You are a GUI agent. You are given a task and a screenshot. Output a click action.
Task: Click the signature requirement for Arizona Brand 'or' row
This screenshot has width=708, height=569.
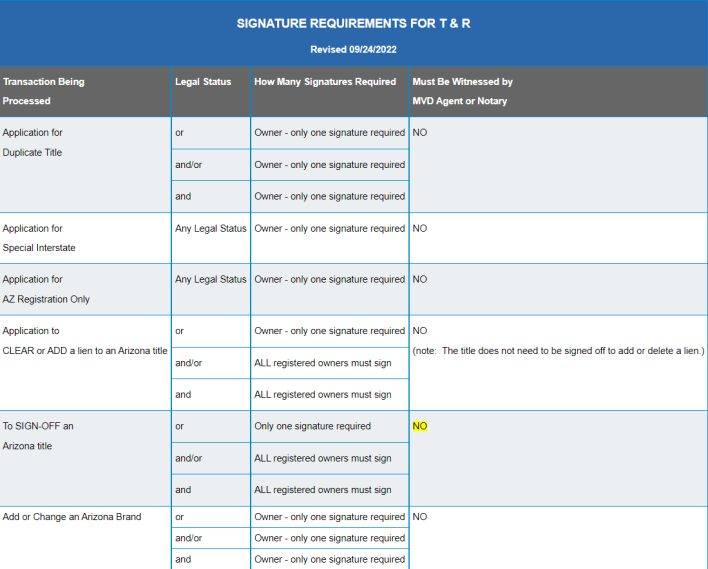click(x=330, y=517)
